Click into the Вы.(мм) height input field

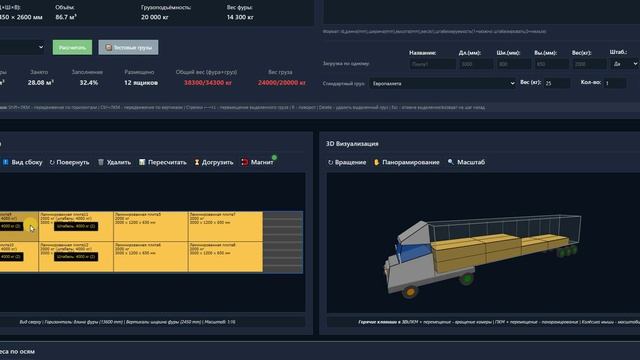click(x=551, y=64)
